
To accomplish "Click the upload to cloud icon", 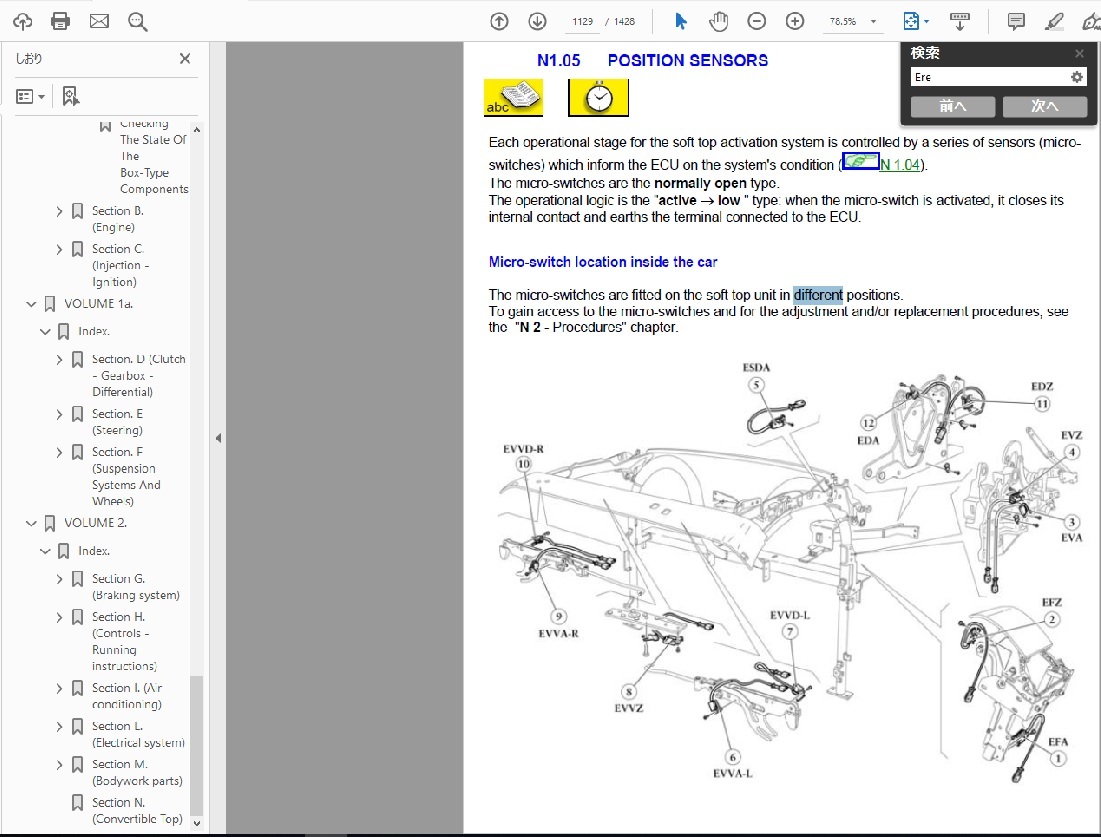I will (x=22, y=22).
